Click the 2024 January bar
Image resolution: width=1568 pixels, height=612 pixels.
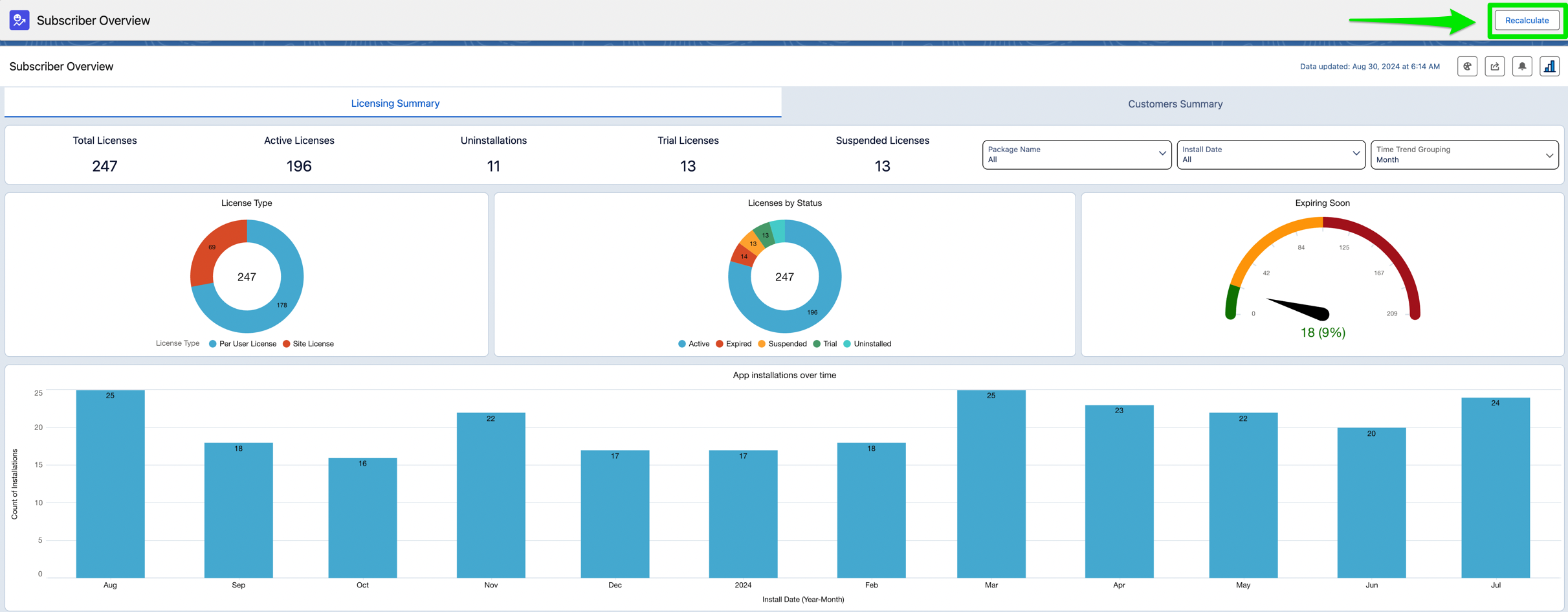pos(743,514)
